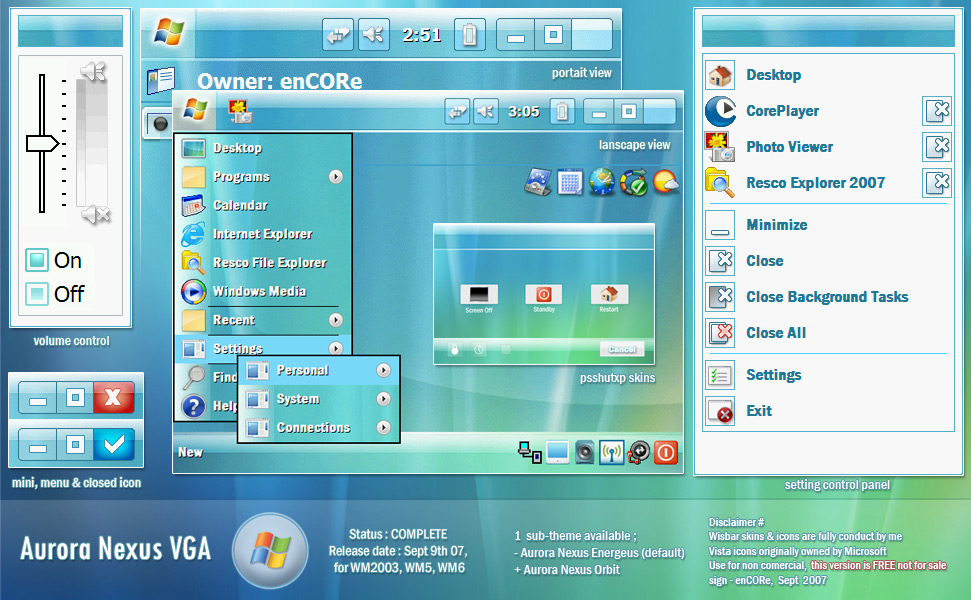Click the red X close icon sample

[114, 397]
